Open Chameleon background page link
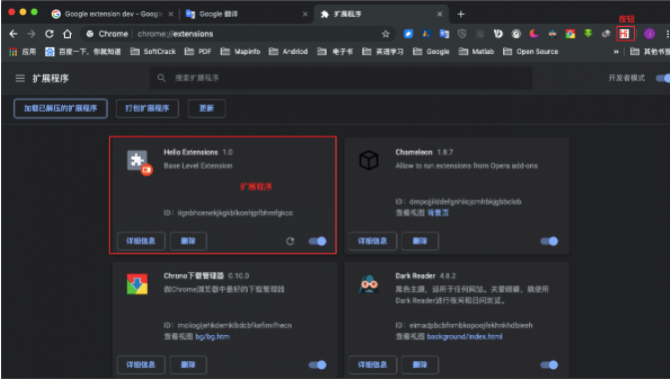 click(438, 213)
